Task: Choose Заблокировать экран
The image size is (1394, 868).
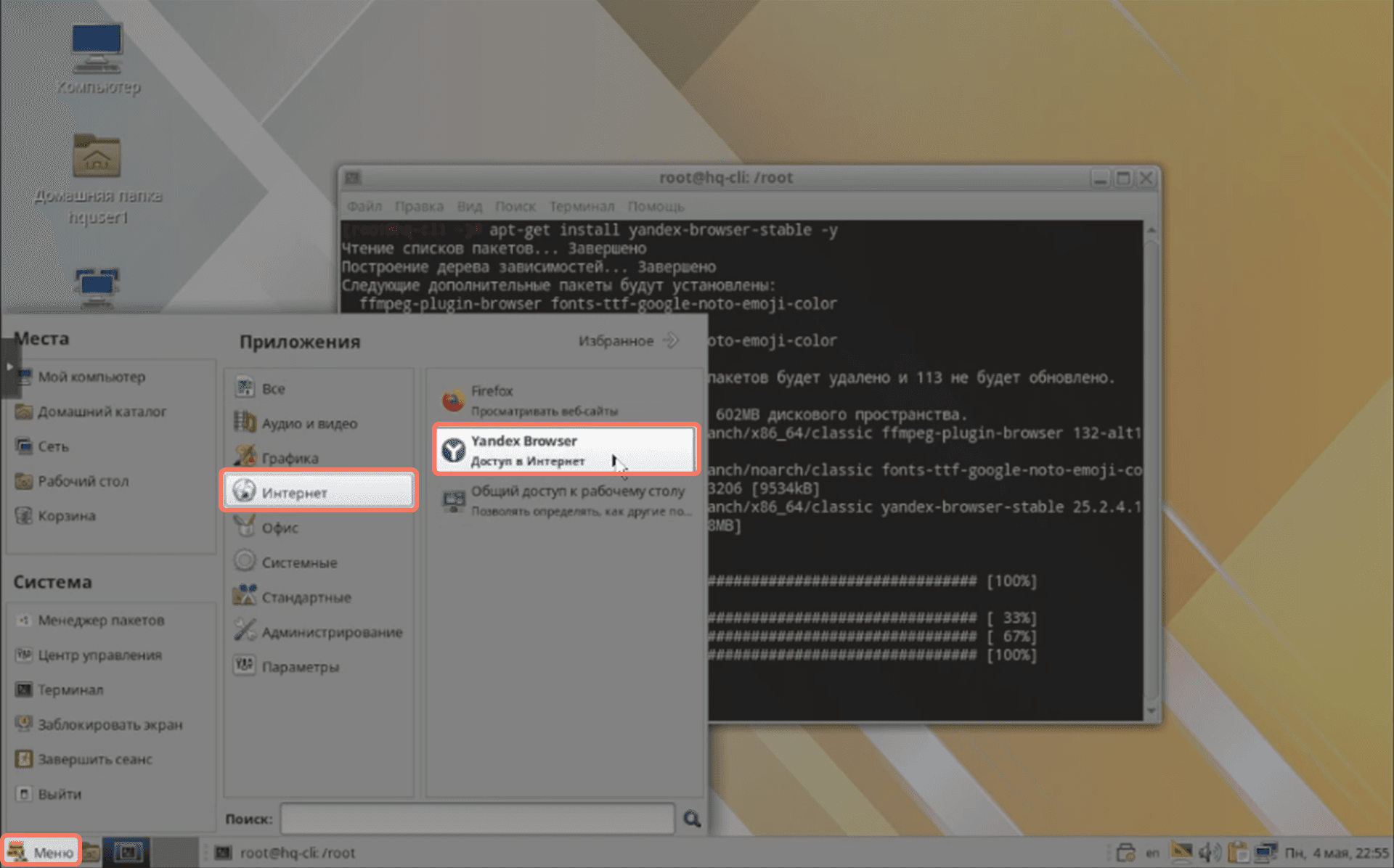Action: click(x=112, y=724)
